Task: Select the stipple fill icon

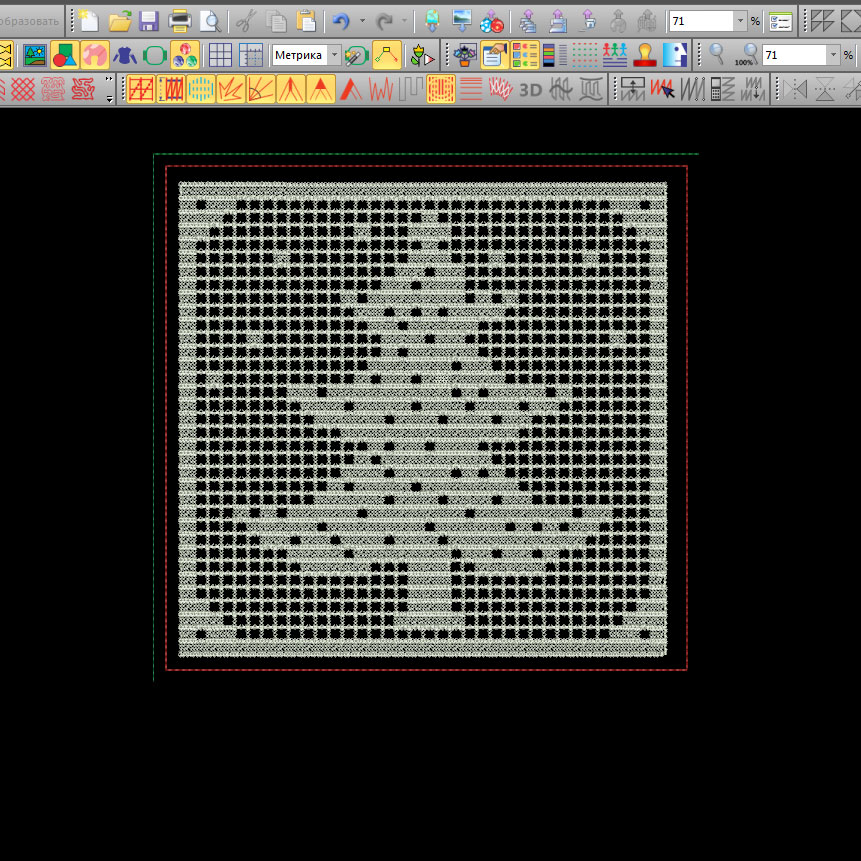Action: click(x=53, y=89)
